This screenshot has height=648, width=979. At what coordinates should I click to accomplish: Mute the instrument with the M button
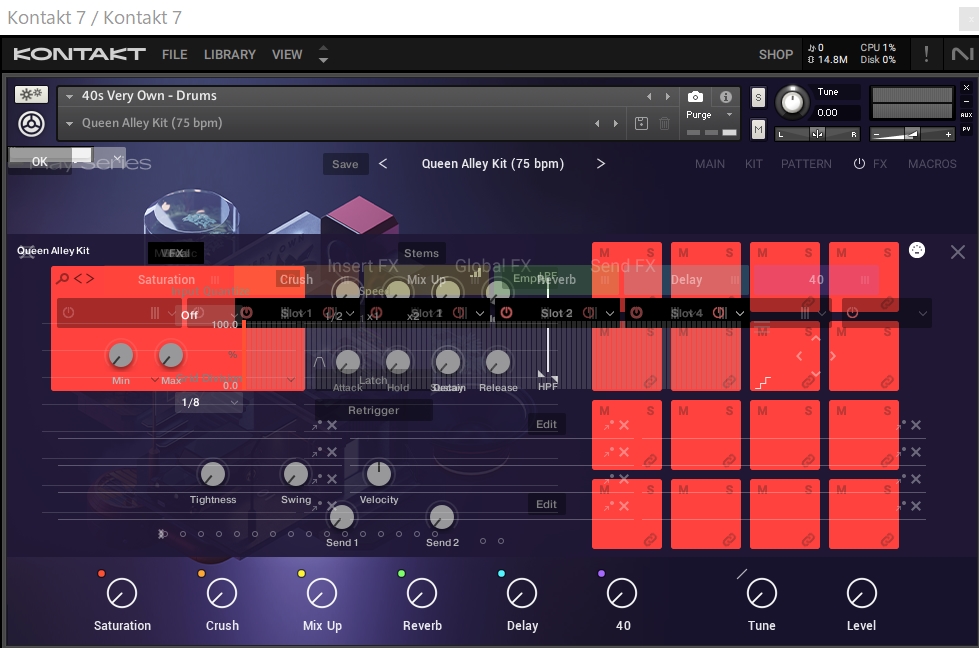758,130
